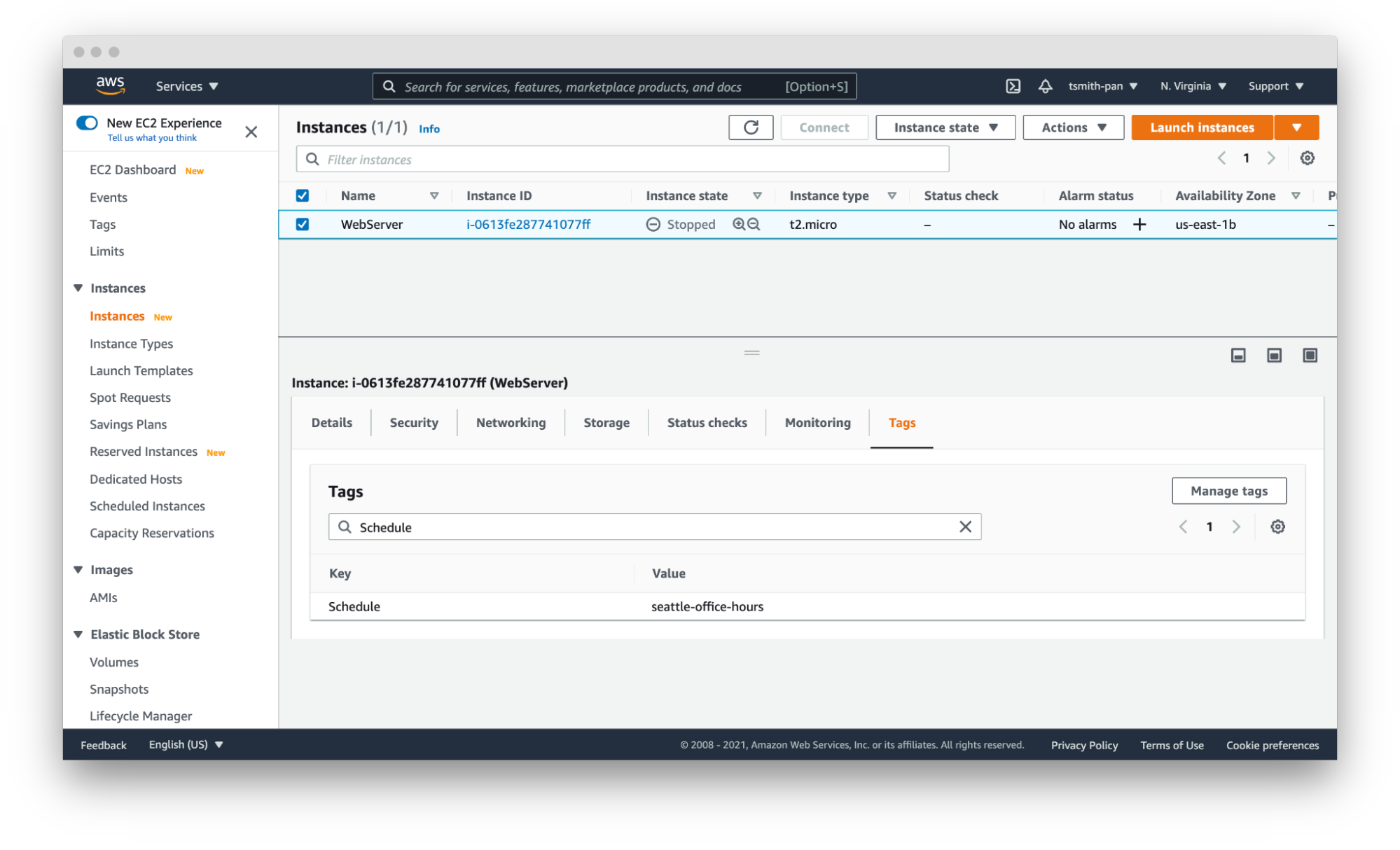The width and height of the screenshot is (1400, 850).
Task: Select the Tags tab
Action: (x=902, y=423)
